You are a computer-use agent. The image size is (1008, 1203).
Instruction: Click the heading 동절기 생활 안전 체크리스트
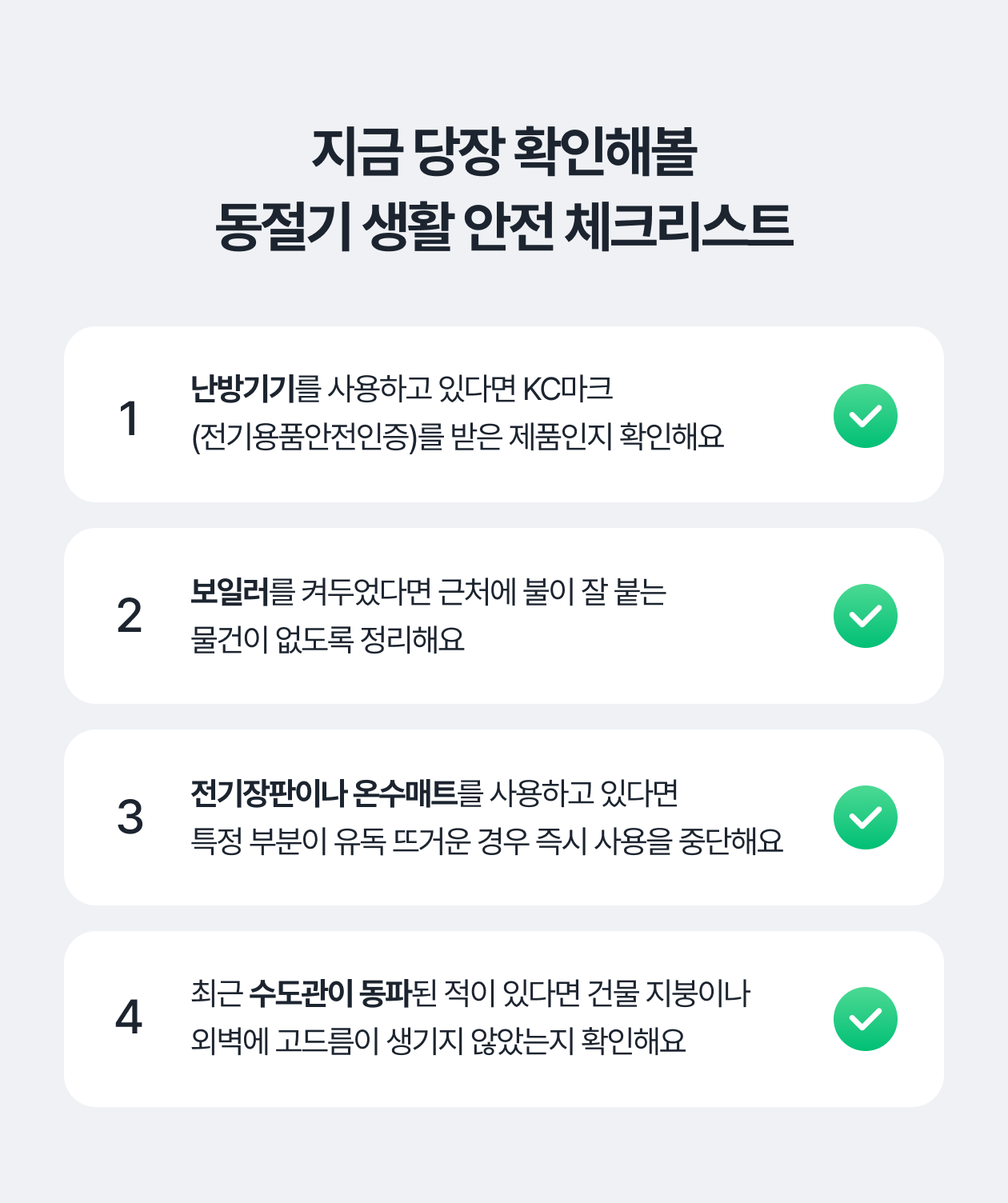504,226
